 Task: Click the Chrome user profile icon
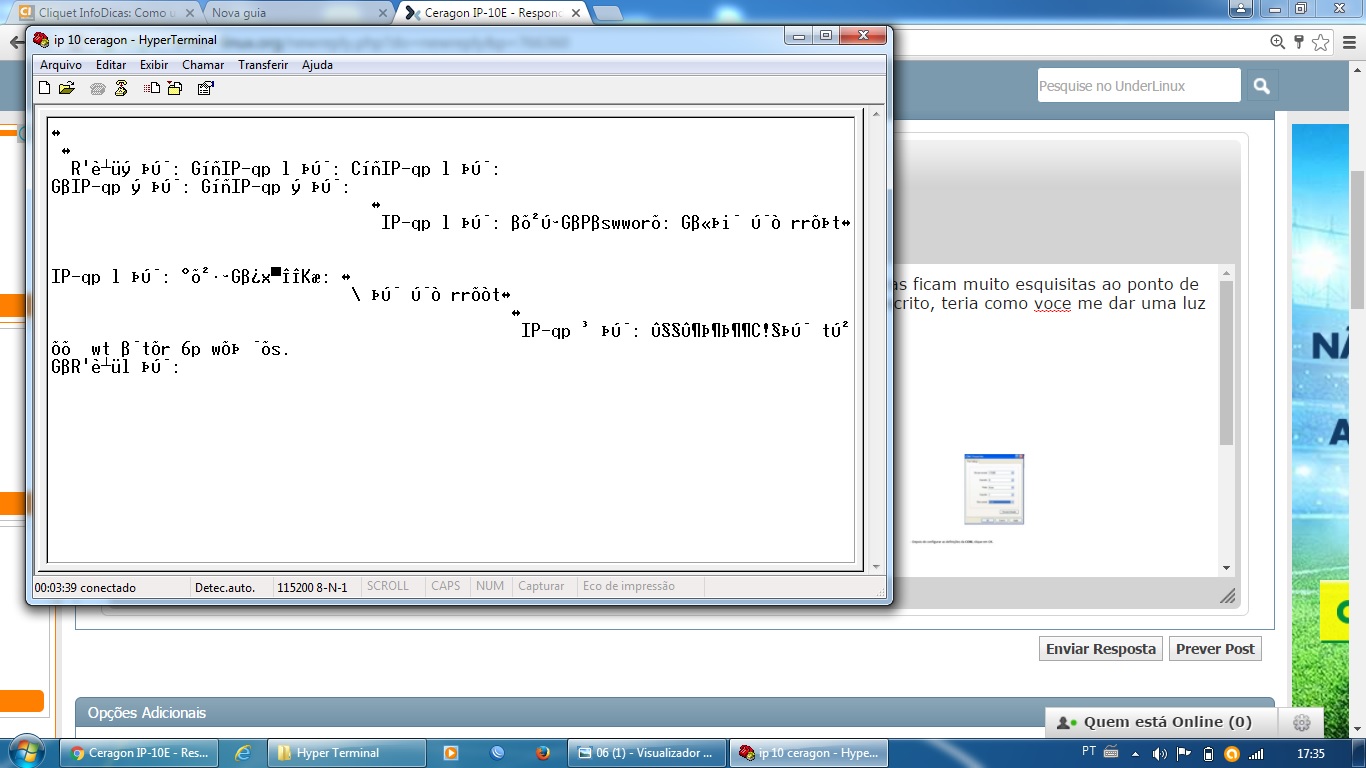1241,9
